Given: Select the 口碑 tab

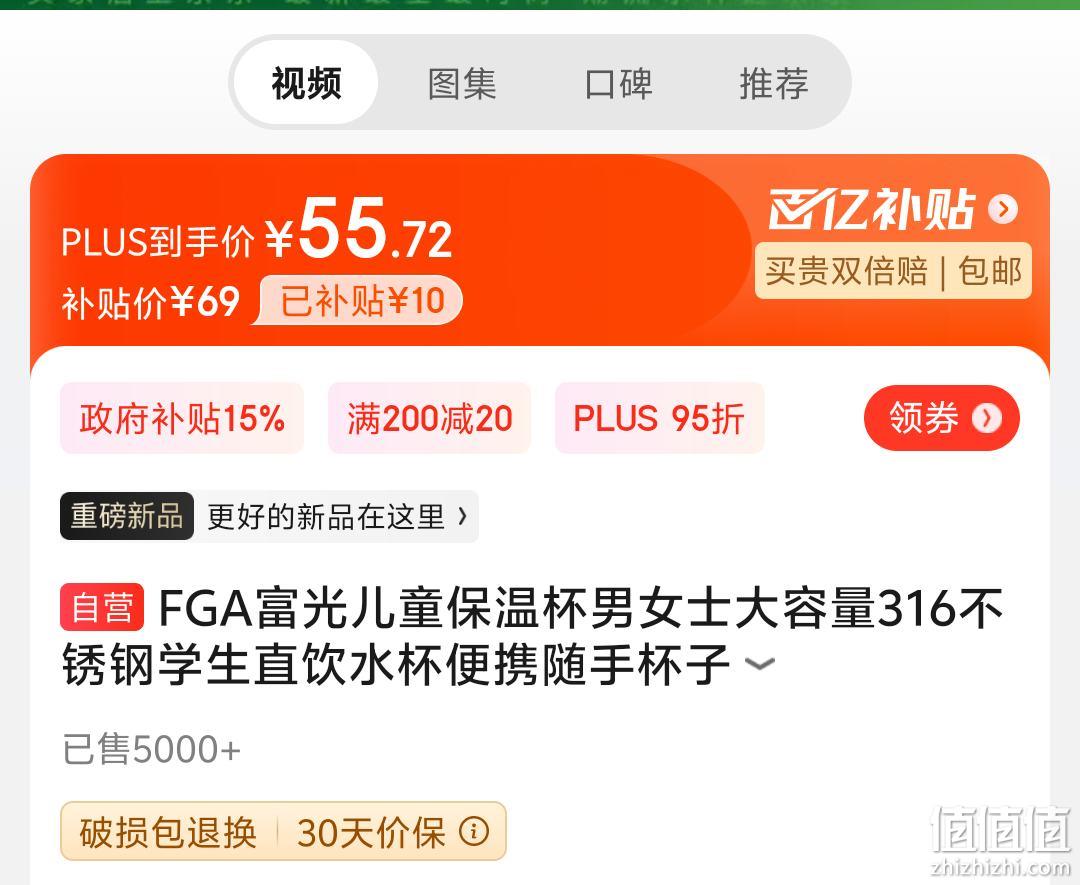Looking at the screenshot, I should (x=618, y=83).
